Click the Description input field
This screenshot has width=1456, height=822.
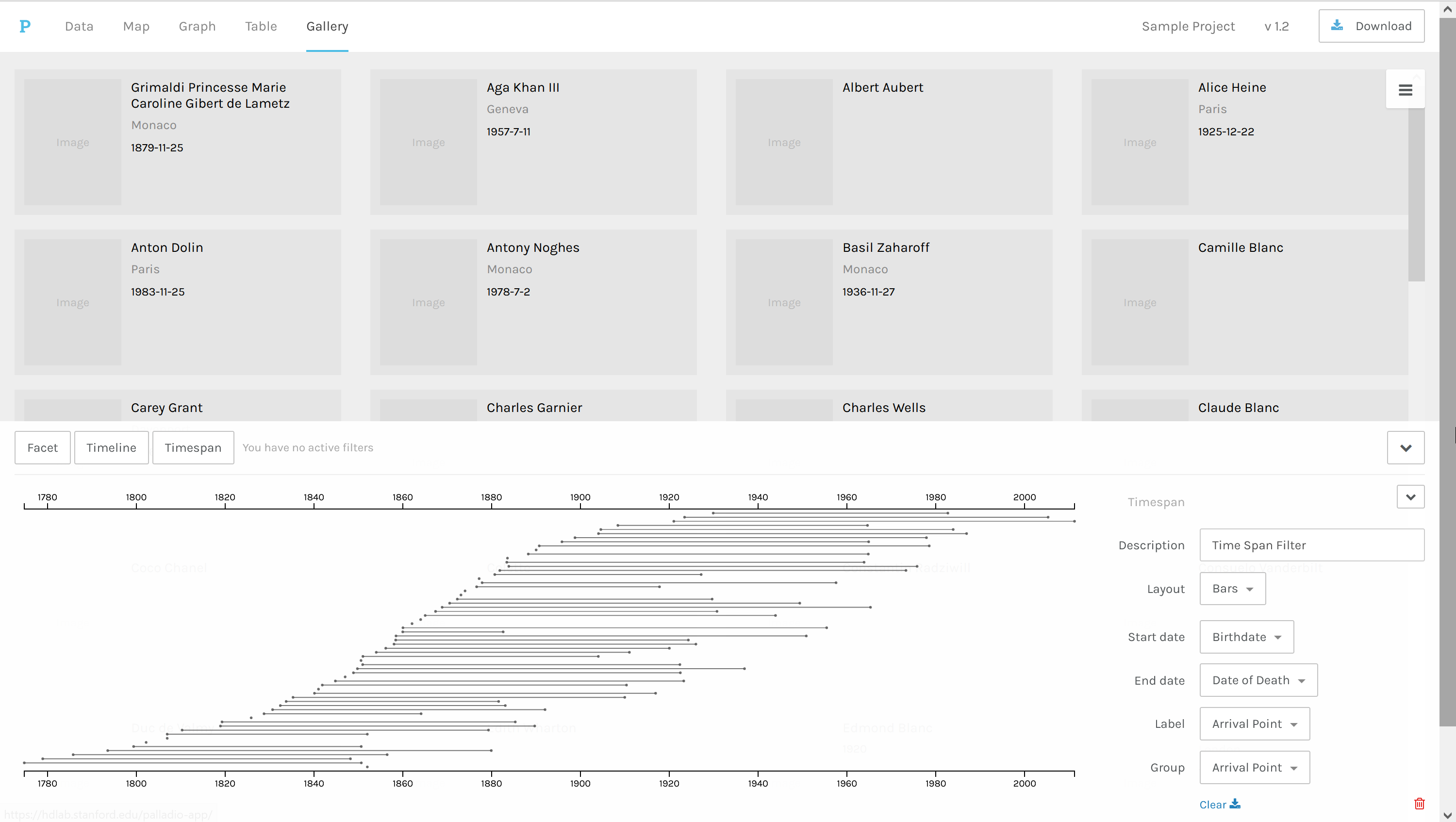click(x=1312, y=544)
